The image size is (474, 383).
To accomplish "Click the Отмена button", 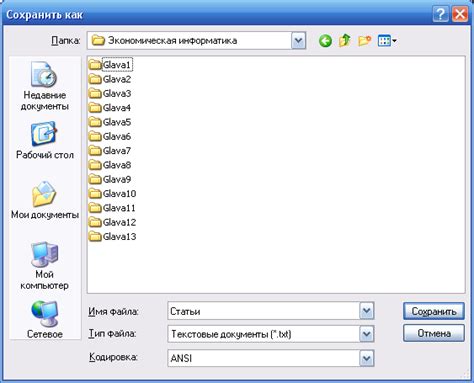I will 434,333.
